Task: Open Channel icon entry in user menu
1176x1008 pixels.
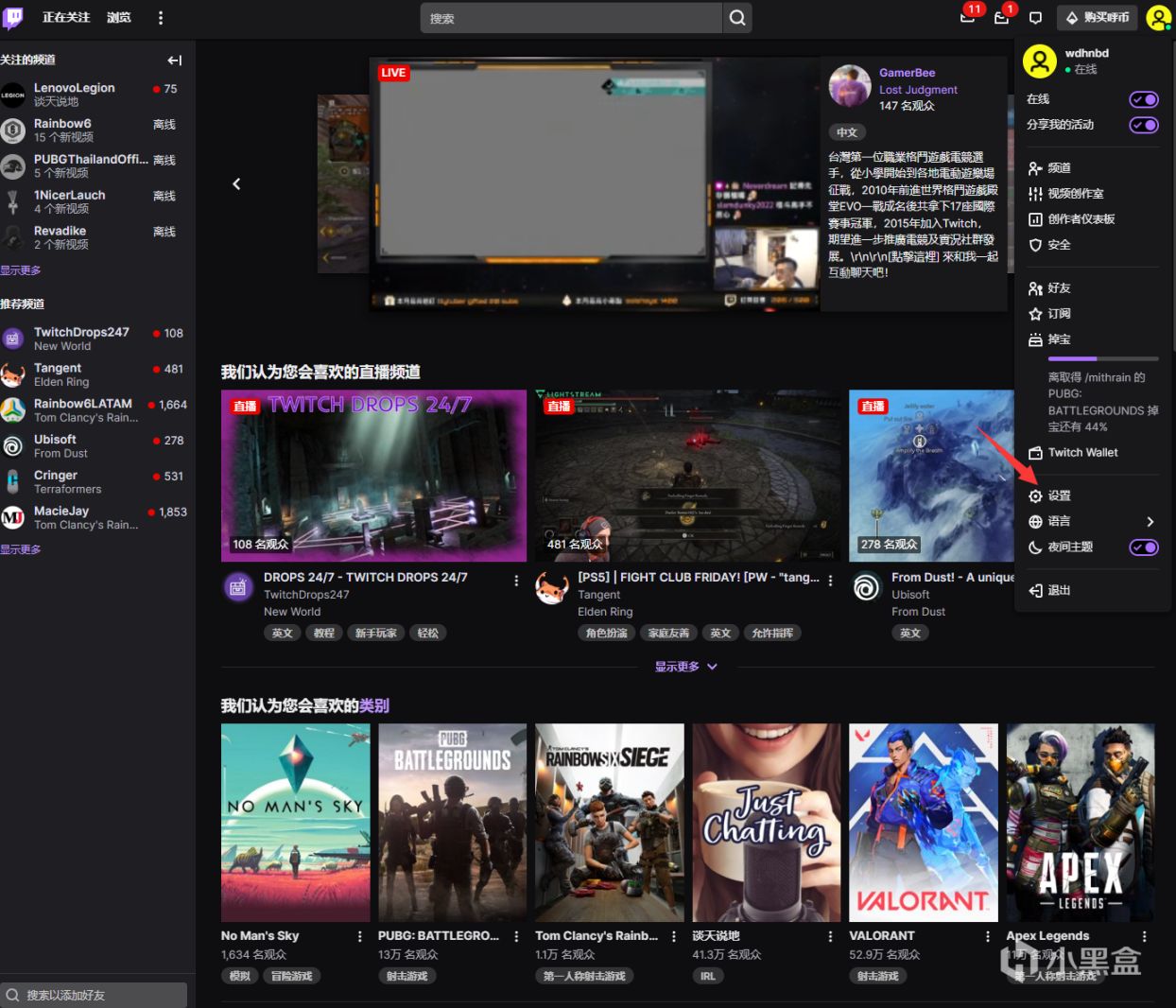Action: click(1049, 167)
